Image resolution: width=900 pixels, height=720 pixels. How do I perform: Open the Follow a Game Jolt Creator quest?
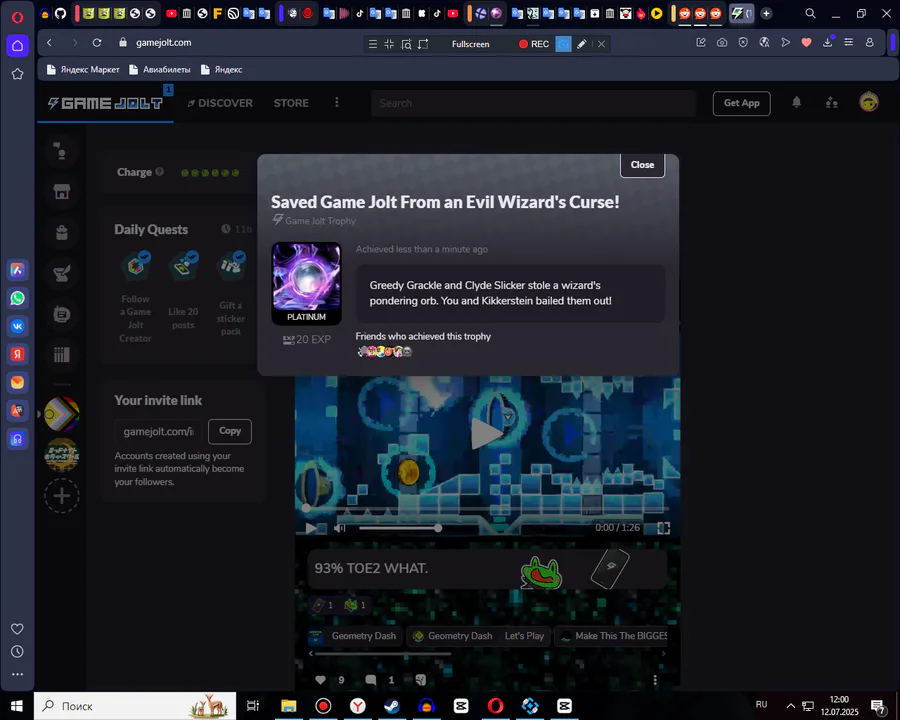[135, 297]
